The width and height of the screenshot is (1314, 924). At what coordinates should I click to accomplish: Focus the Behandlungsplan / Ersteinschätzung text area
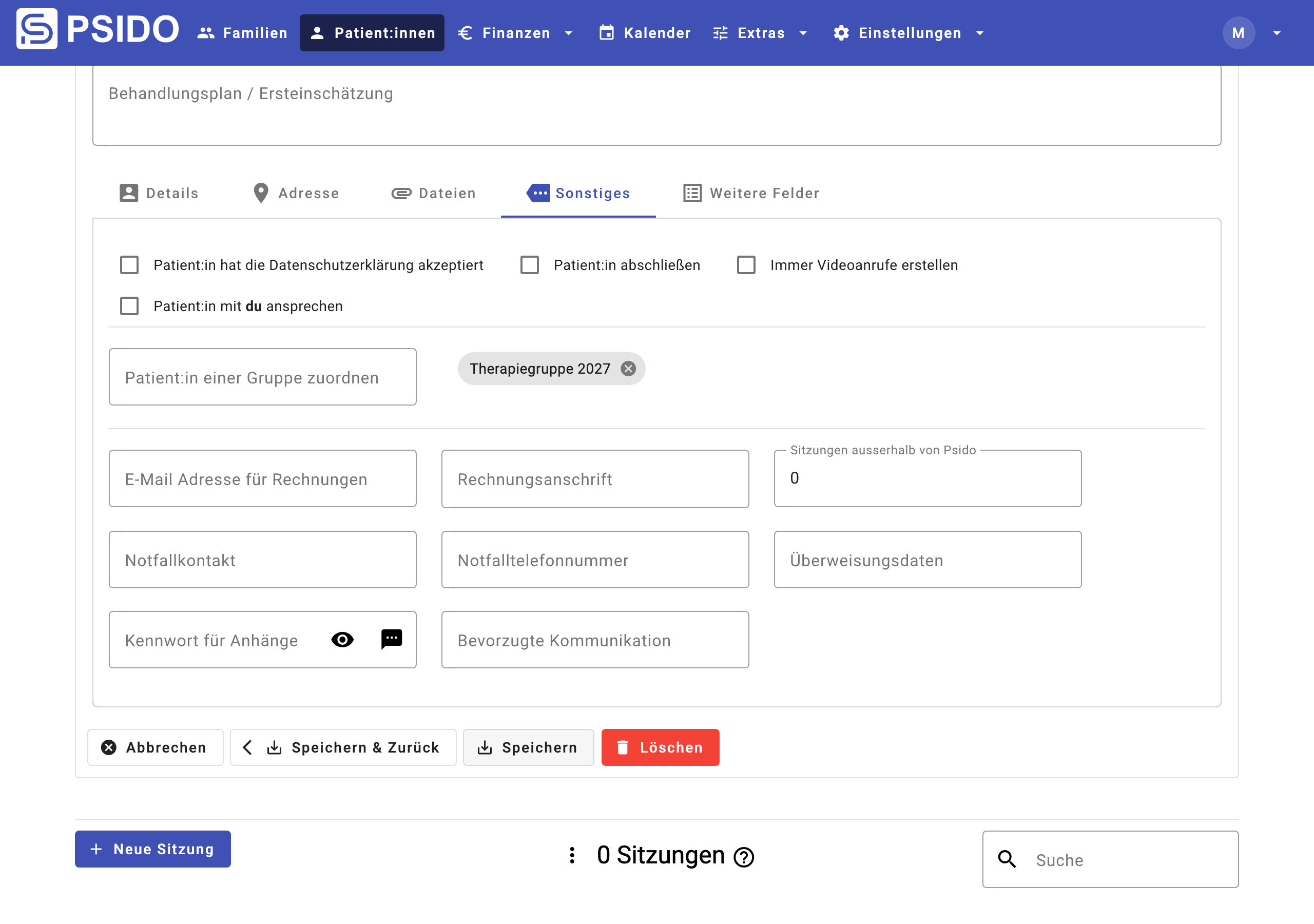(656, 105)
